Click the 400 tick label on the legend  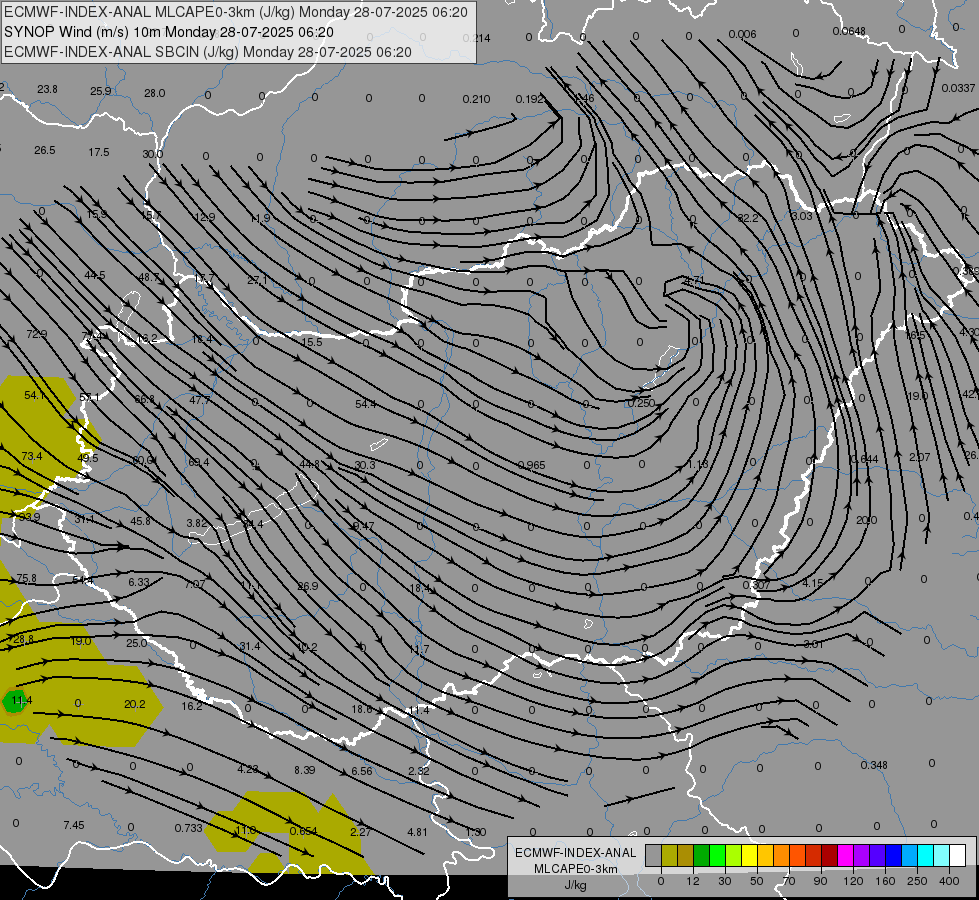949,881
